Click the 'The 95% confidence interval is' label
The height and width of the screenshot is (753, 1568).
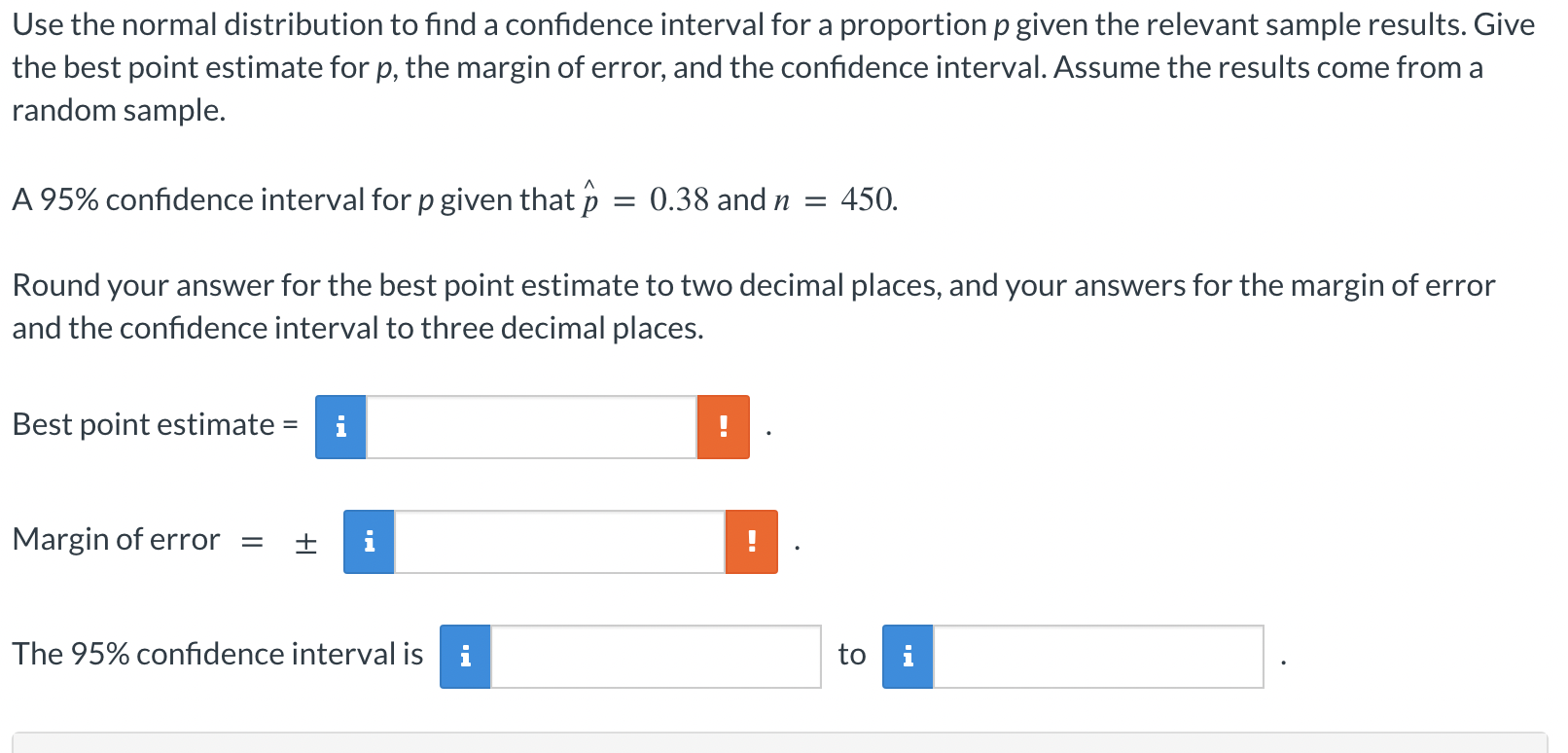[x=218, y=654]
